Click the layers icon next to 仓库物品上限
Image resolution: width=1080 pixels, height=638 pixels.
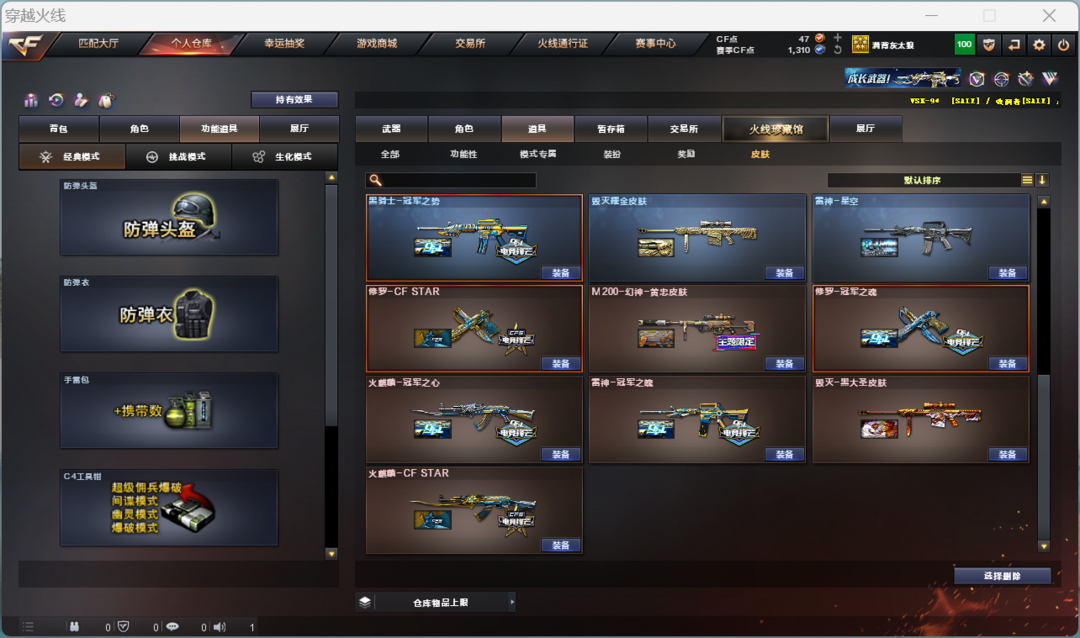click(365, 602)
